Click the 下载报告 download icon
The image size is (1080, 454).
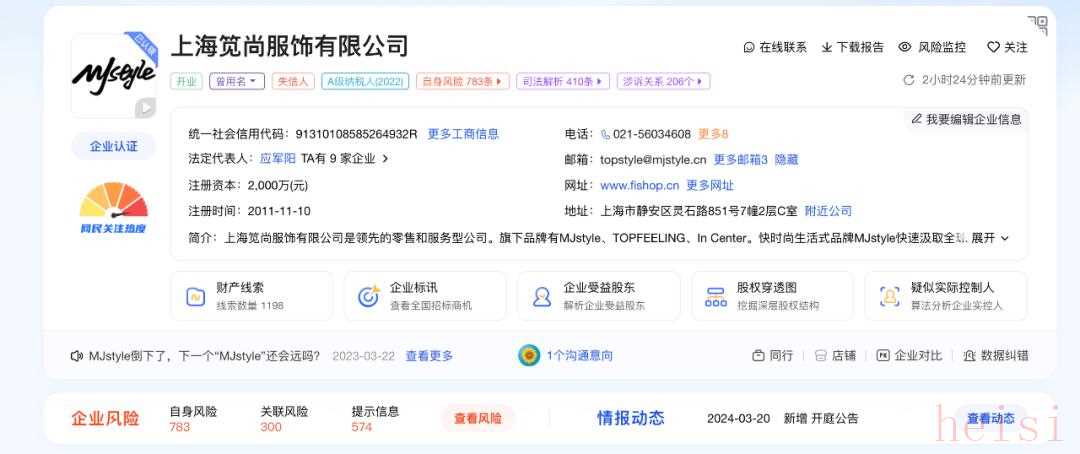(x=827, y=48)
